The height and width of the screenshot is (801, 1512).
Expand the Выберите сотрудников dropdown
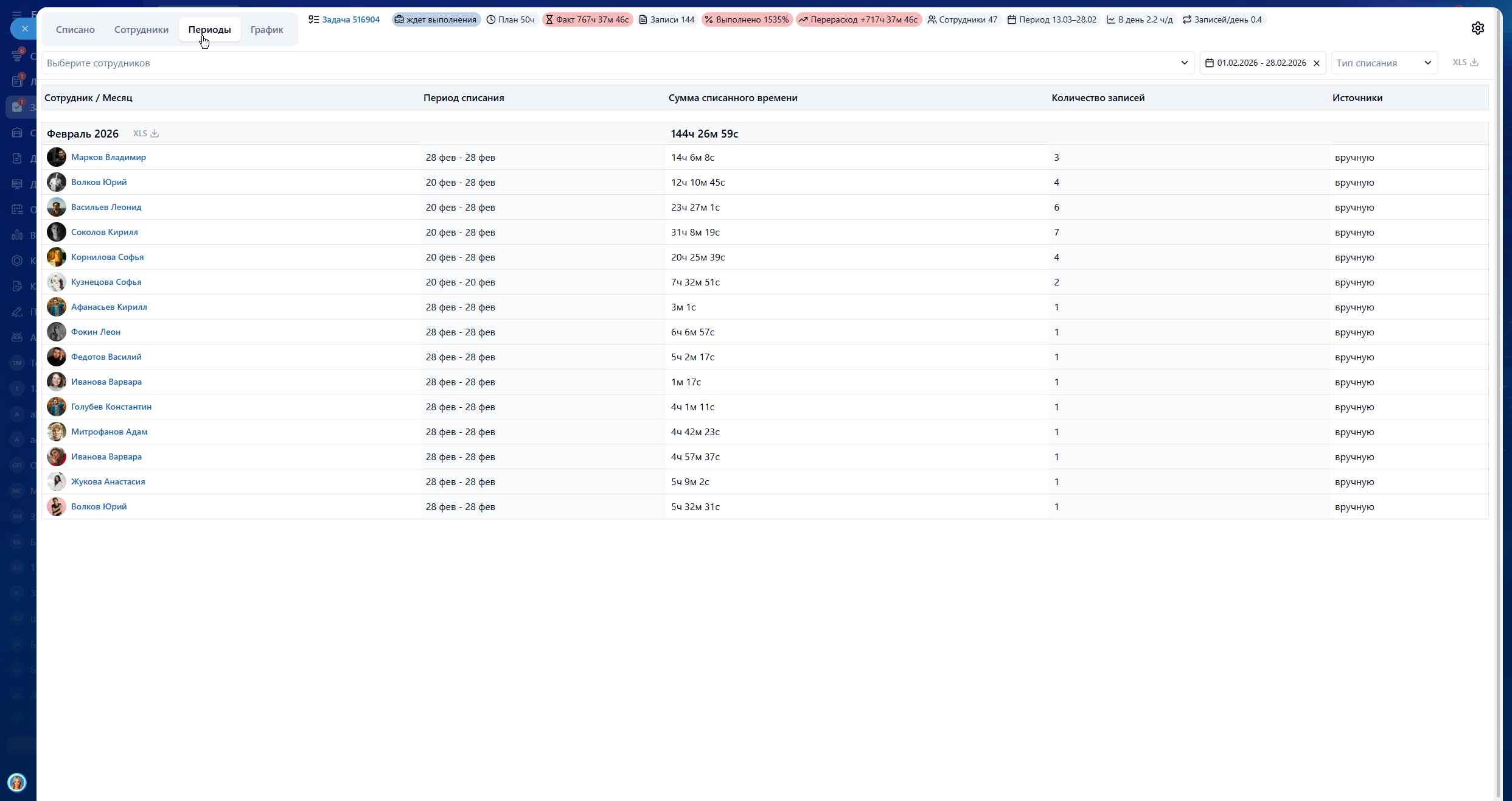(1184, 63)
